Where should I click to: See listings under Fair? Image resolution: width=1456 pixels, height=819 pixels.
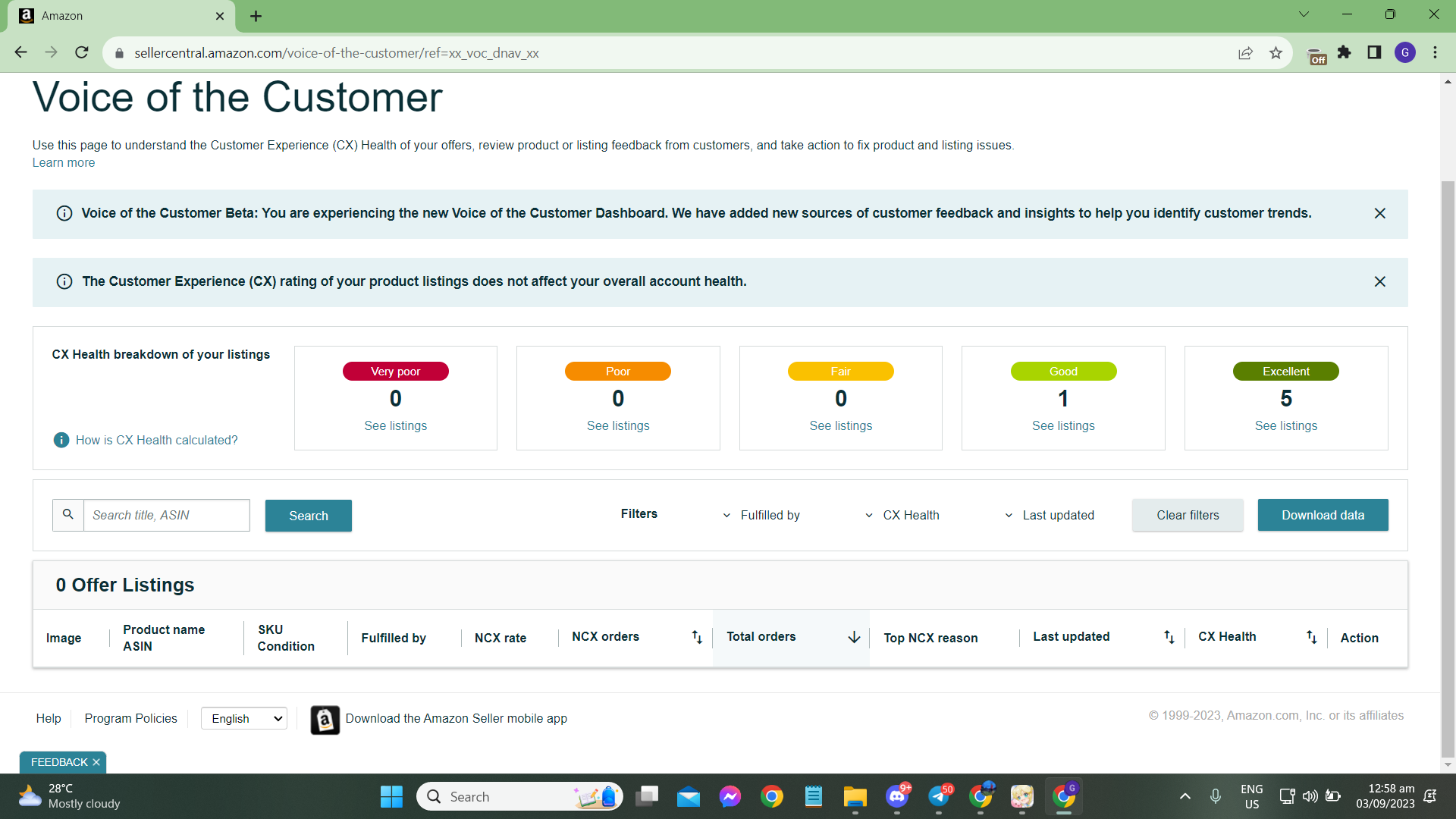[x=840, y=425]
